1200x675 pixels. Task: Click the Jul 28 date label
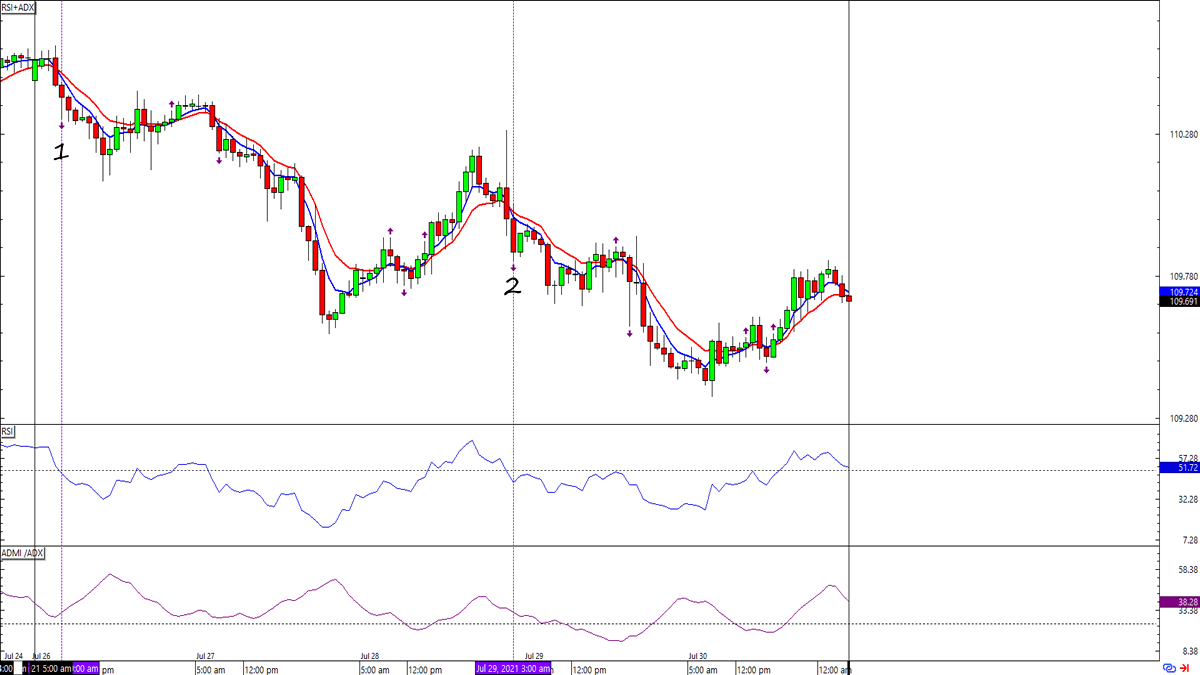pyautogui.click(x=369, y=657)
